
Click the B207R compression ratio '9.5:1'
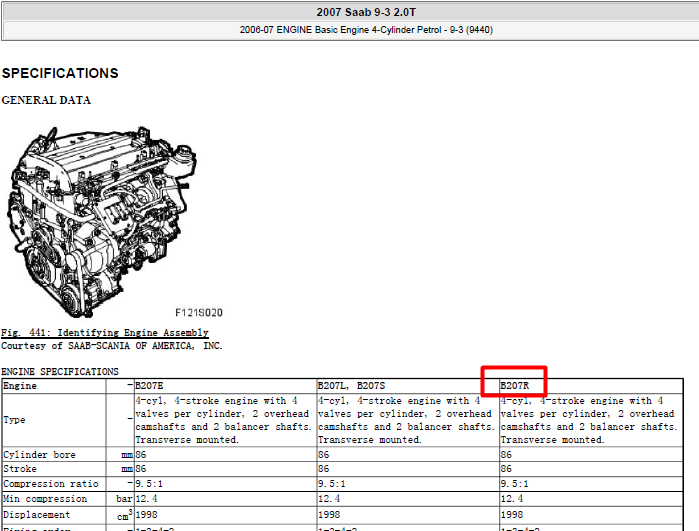pos(514,484)
